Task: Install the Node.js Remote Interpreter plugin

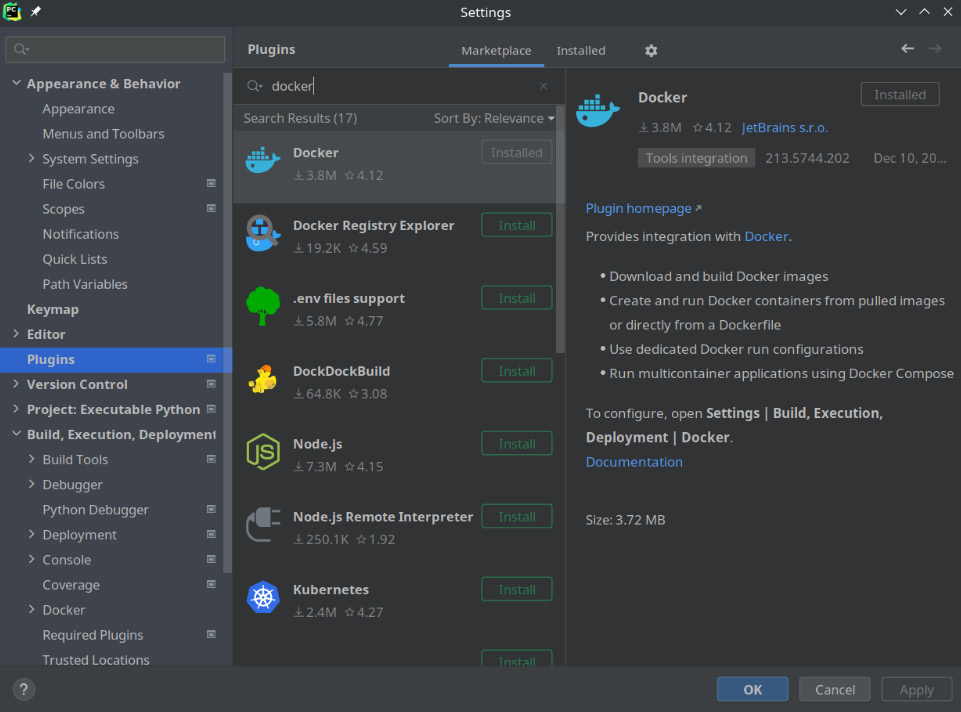Action: click(517, 517)
